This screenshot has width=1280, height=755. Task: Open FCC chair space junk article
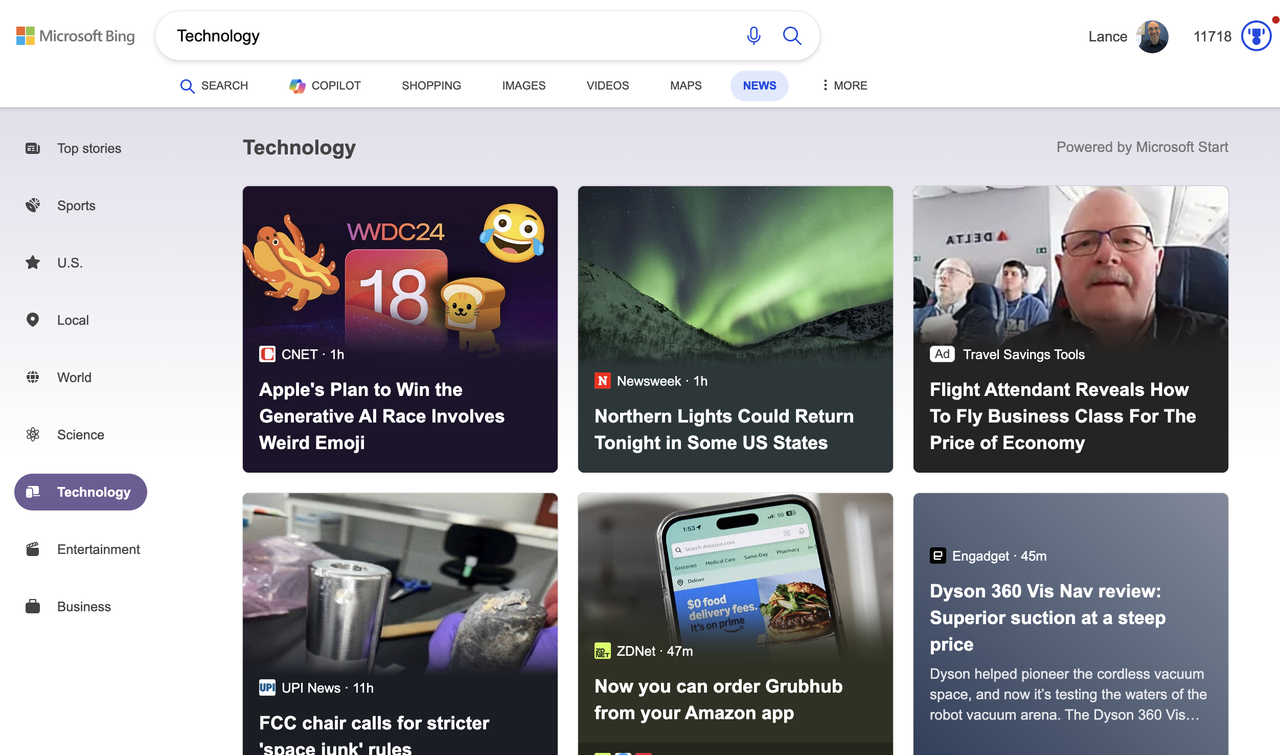pyautogui.click(x=374, y=735)
